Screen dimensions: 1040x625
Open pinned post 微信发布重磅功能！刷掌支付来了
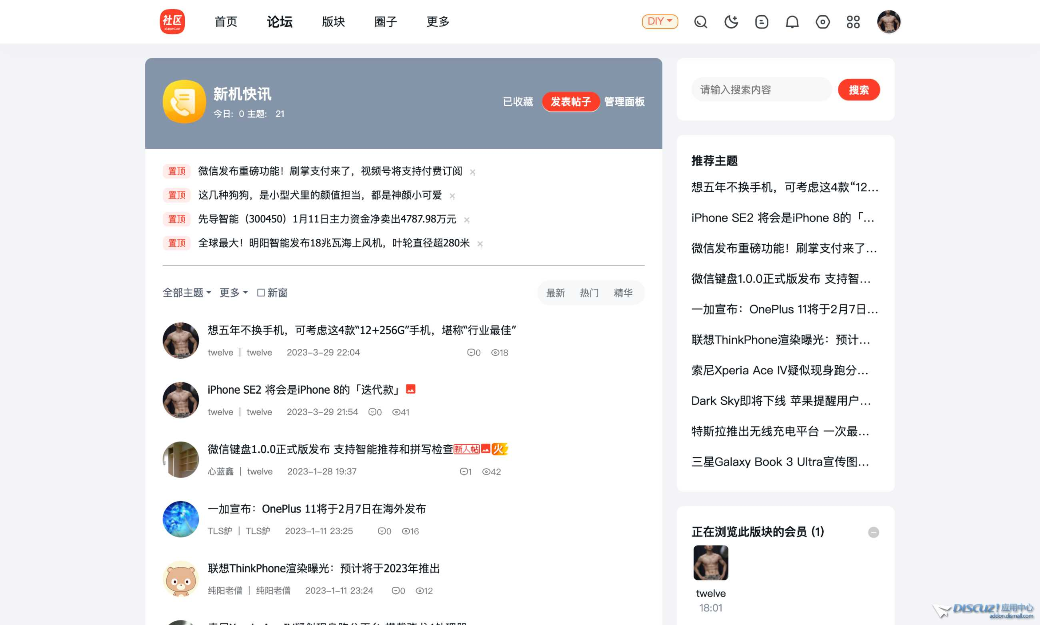pyautogui.click(x=330, y=171)
